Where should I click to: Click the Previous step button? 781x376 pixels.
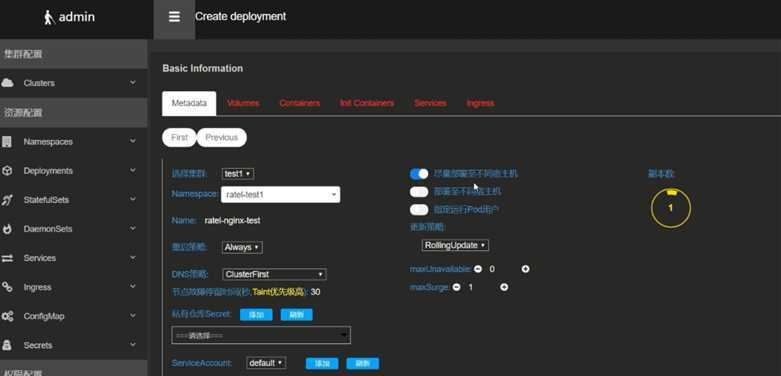[x=222, y=137]
